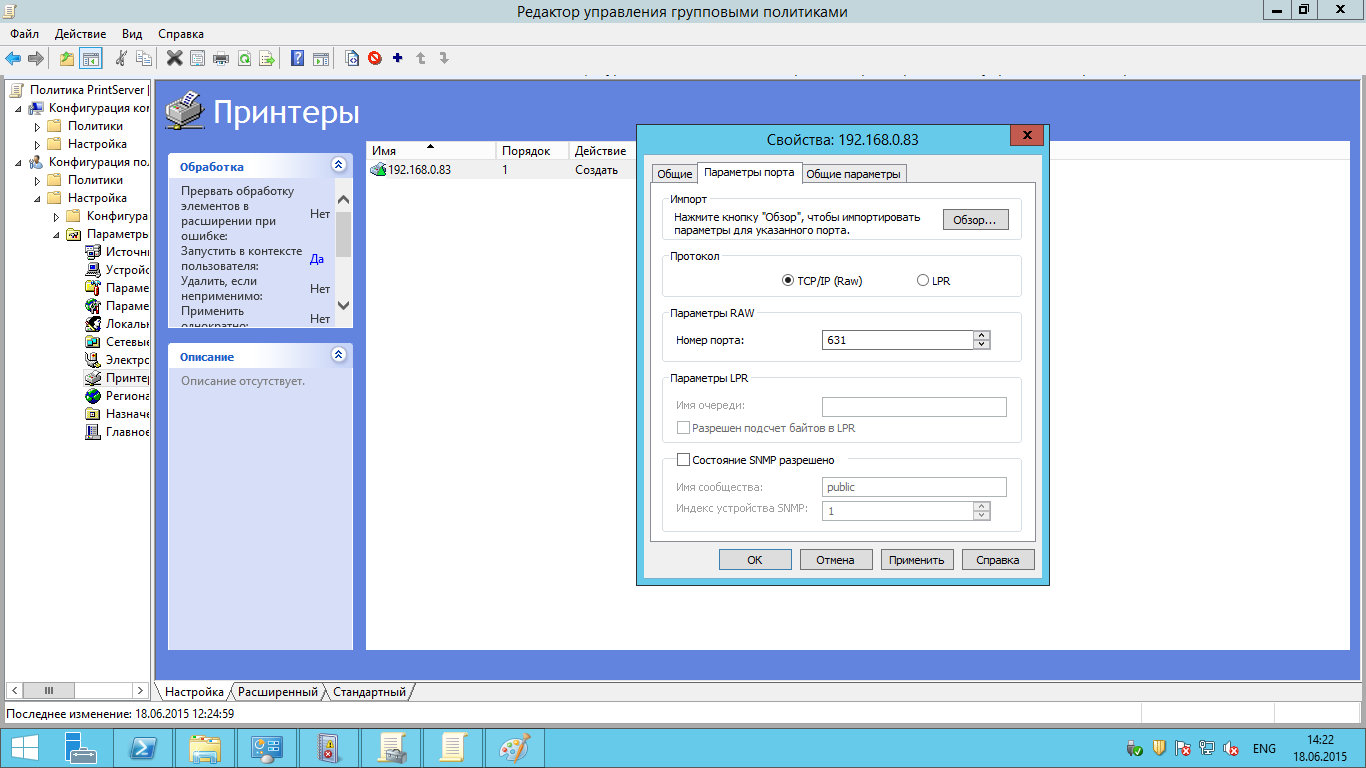This screenshot has height=768, width=1366.
Task: Click the Copy toolbar icon
Action: pos(144,58)
